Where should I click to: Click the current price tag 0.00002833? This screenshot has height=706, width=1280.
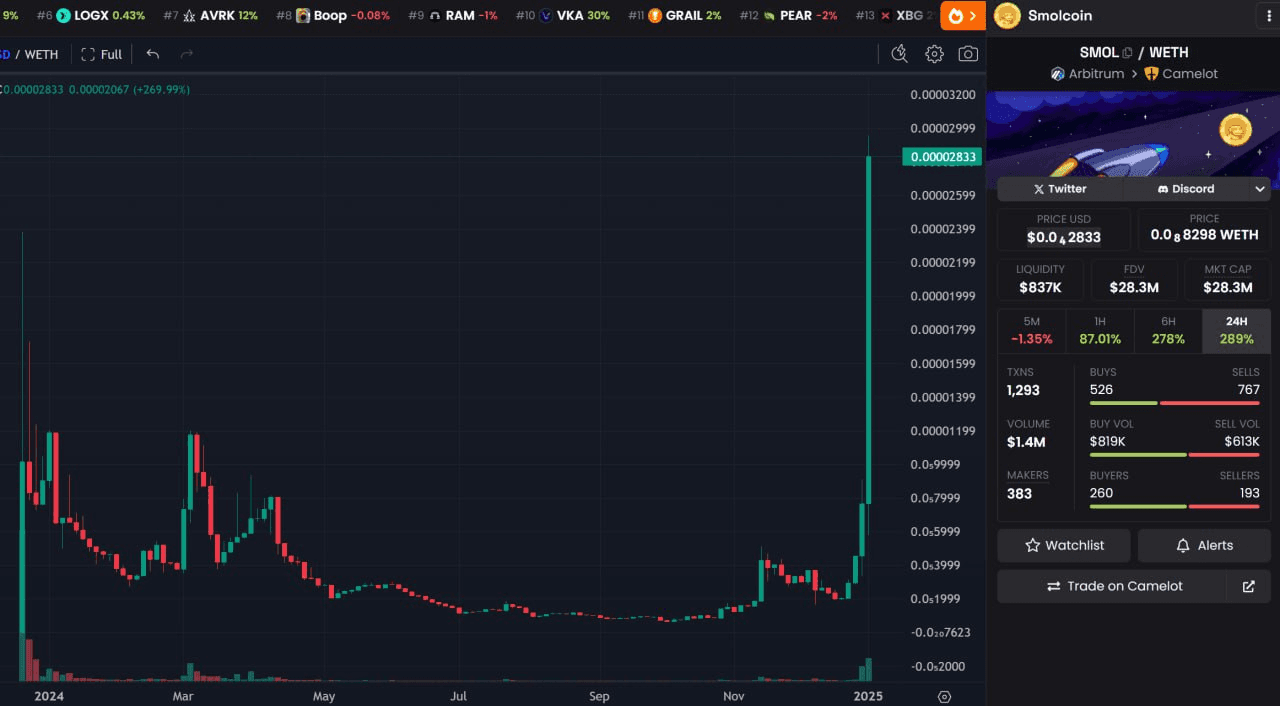(942, 157)
